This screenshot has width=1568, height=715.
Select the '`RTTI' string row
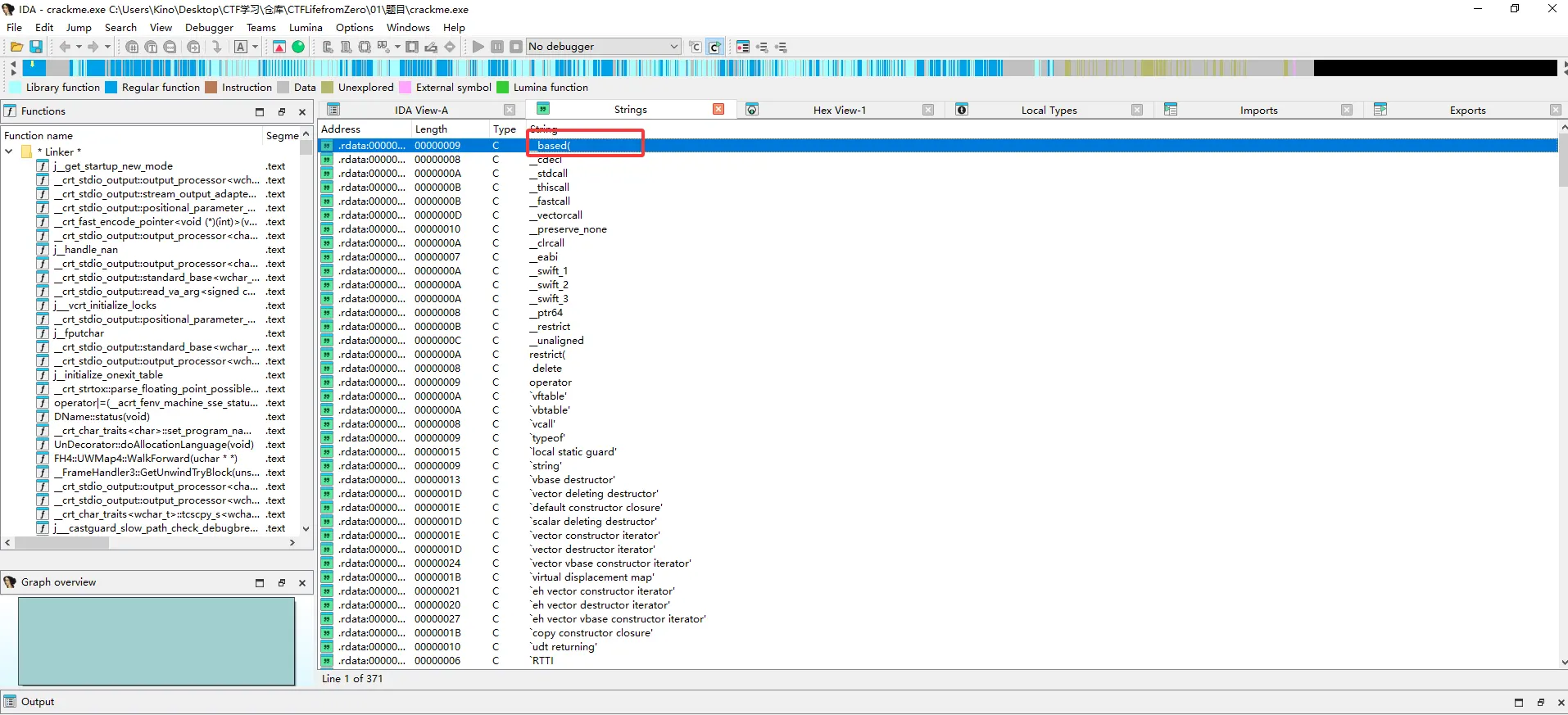[938, 661]
